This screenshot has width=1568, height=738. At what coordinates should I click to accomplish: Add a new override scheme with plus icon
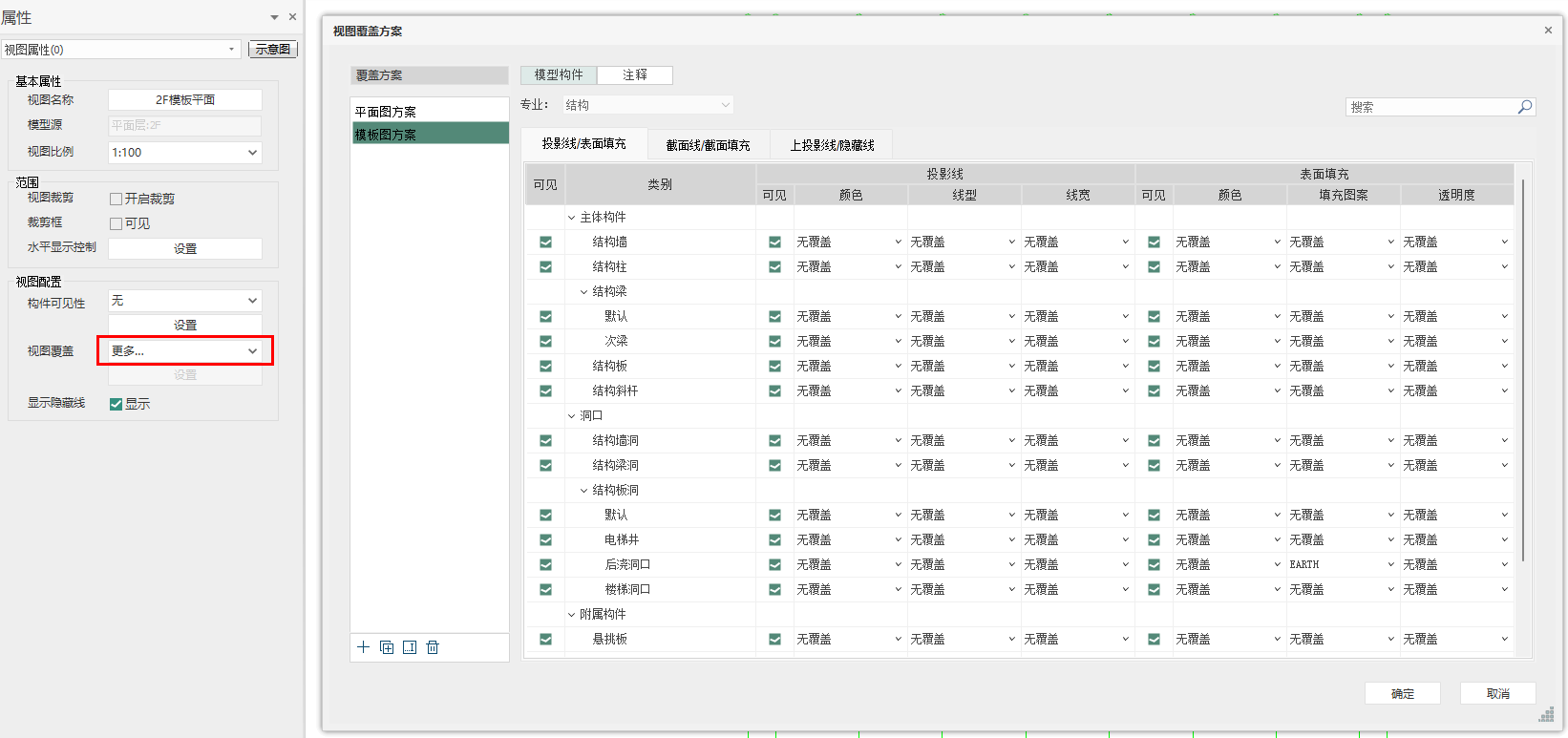(x=363, y=647)
